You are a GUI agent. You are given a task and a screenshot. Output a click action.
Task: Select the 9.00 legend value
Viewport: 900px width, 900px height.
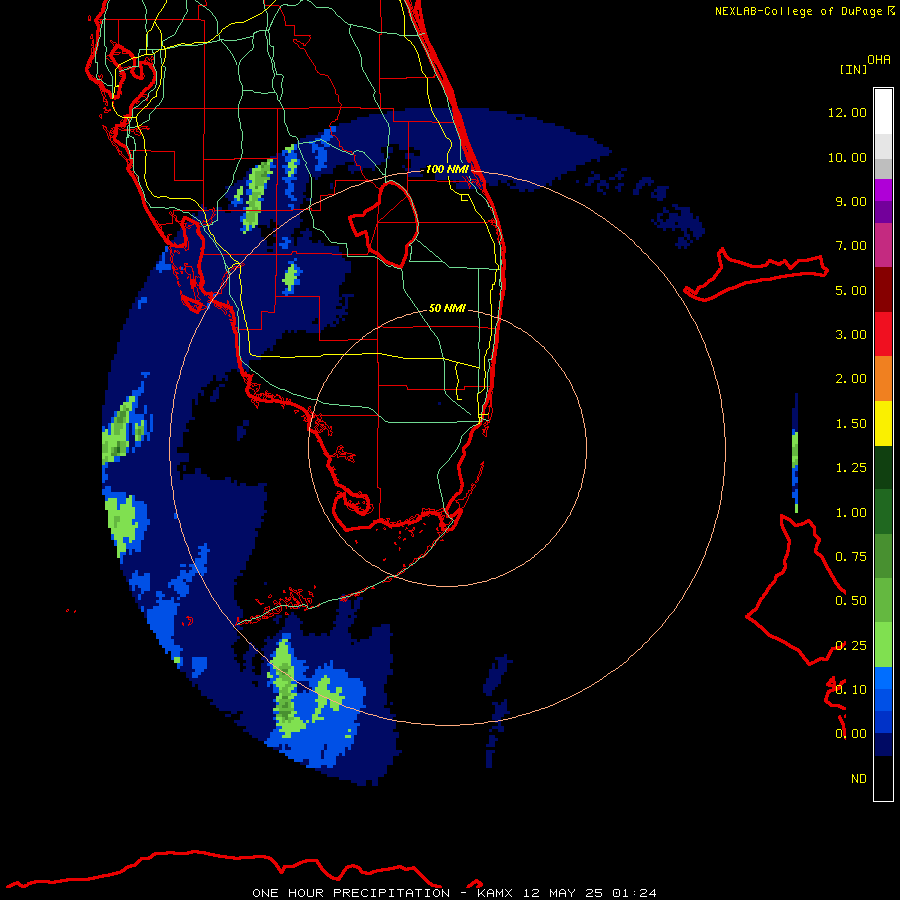851,201
